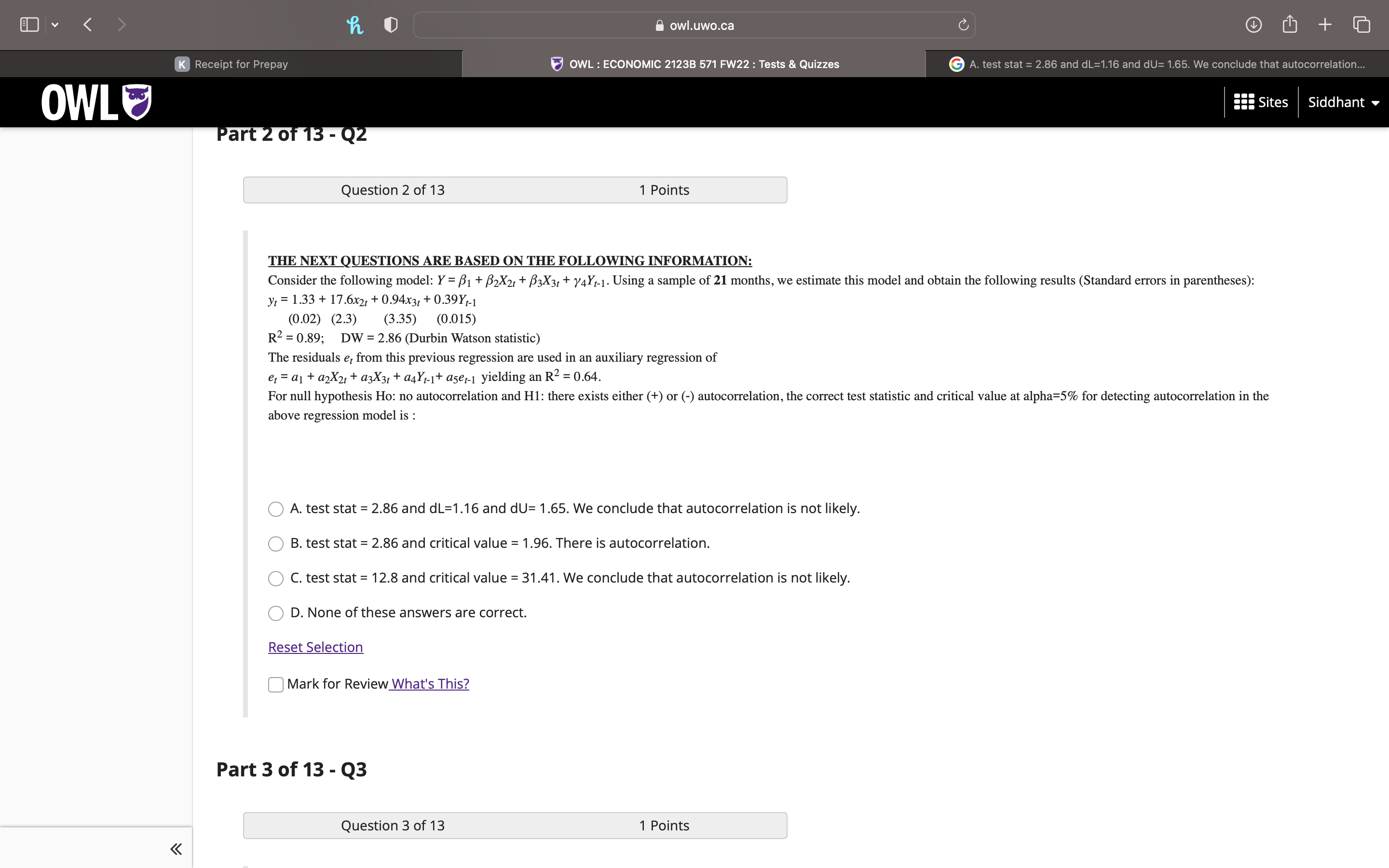Screen dimensions: 1389x868
Task: Select answer A, autocorrelation not likely
Action: (x=276, y=509)
